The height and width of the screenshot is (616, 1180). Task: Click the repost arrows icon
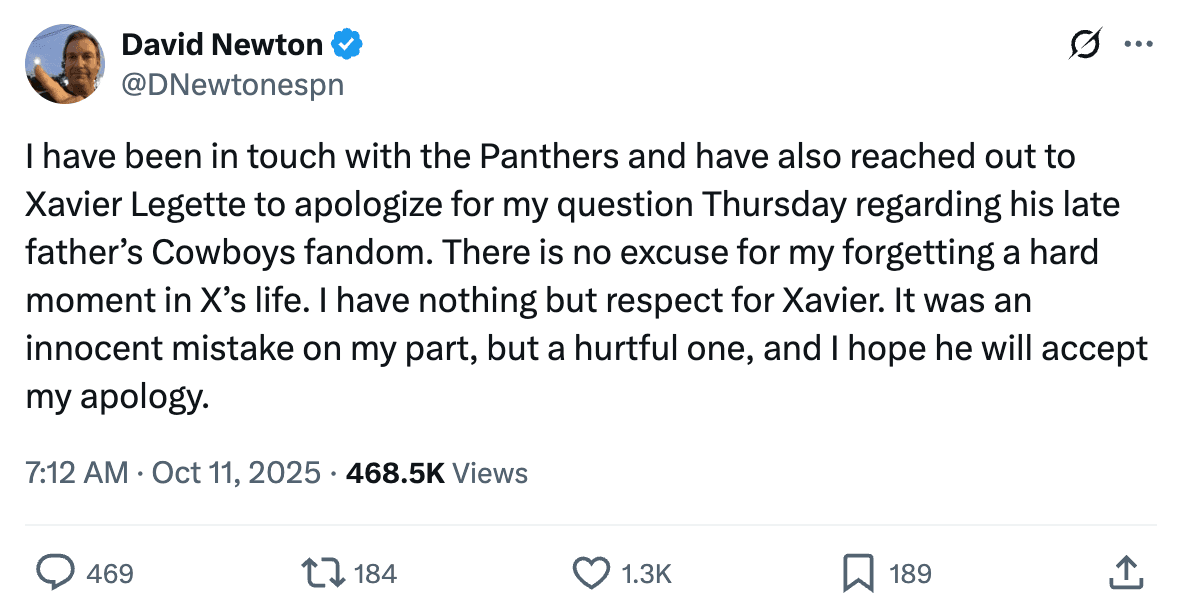324,573
